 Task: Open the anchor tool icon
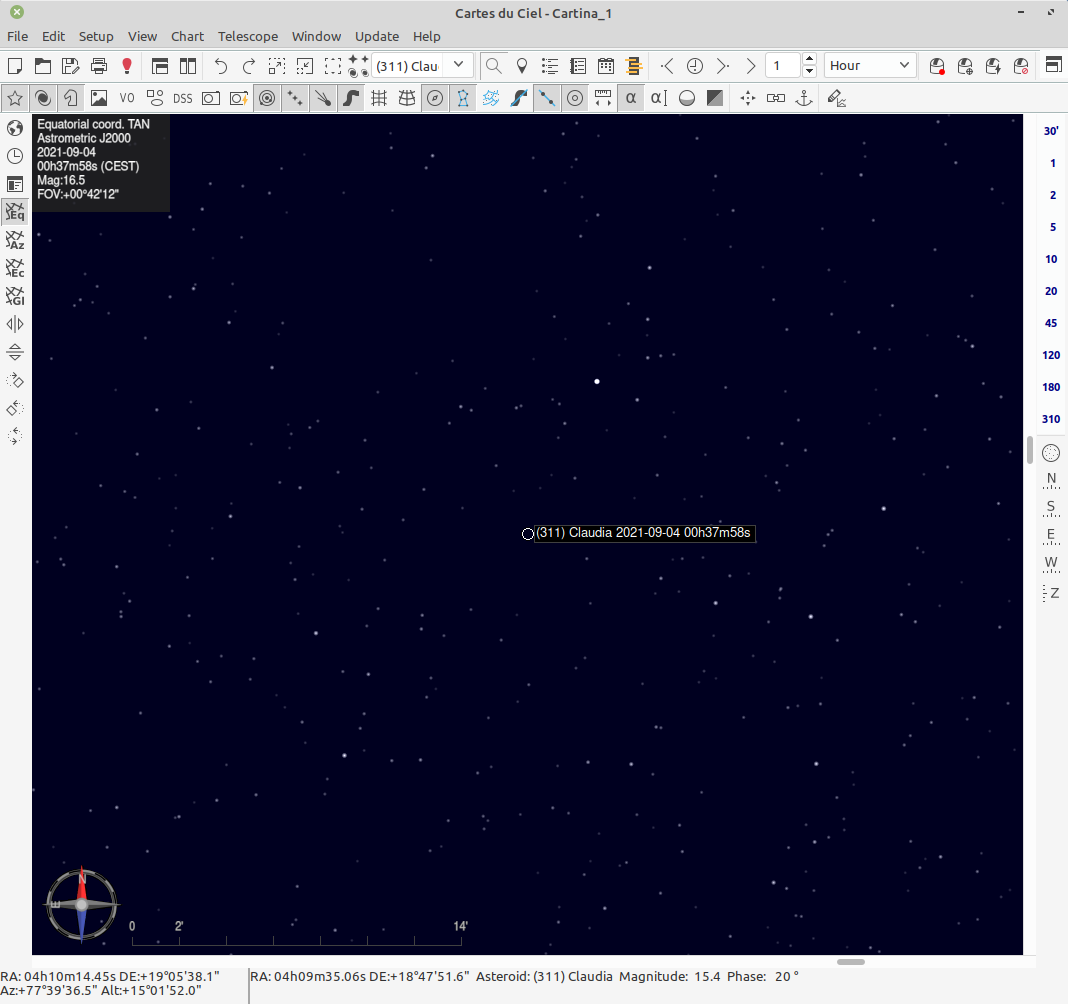tap(804, 99)
